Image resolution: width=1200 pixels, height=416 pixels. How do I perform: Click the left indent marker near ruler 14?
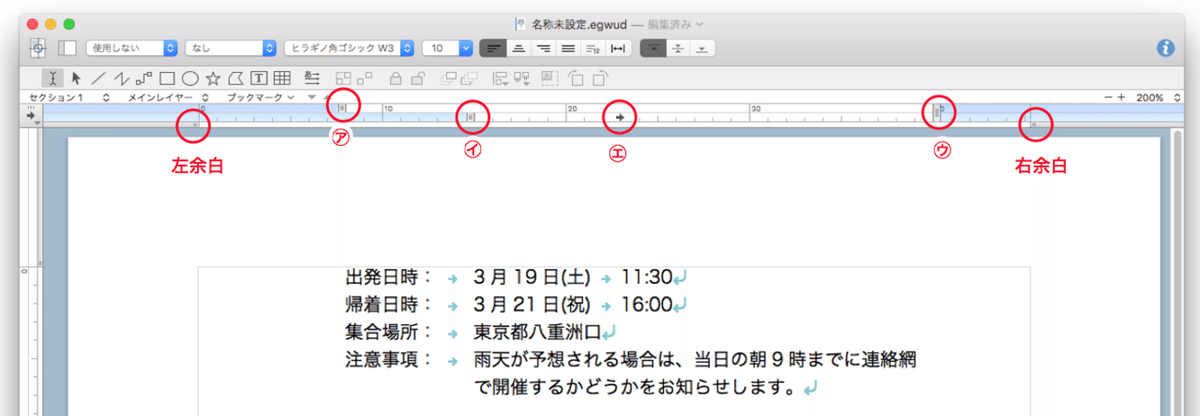[471, 118]
